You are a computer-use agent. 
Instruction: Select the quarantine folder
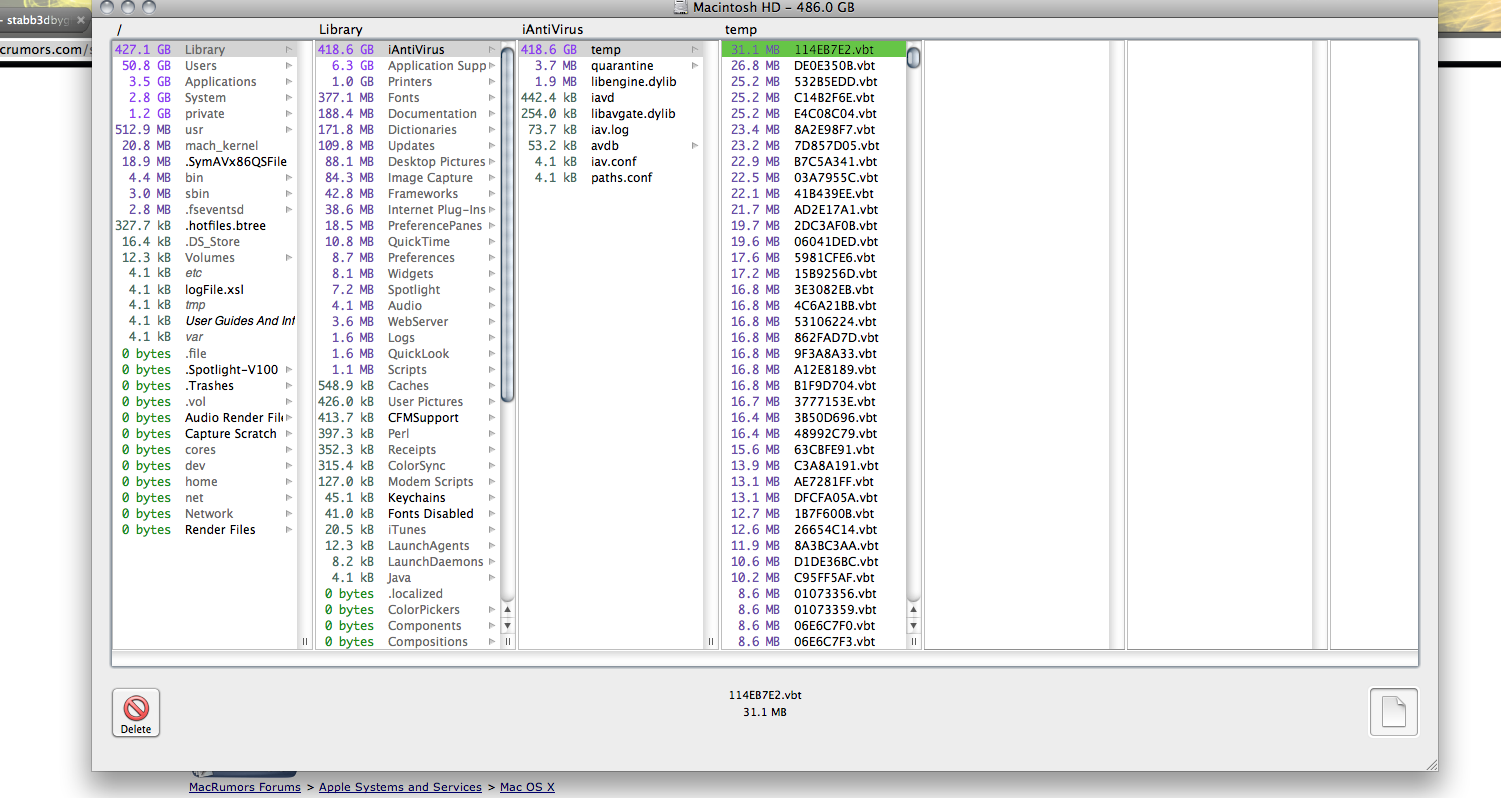pos(611,65)
